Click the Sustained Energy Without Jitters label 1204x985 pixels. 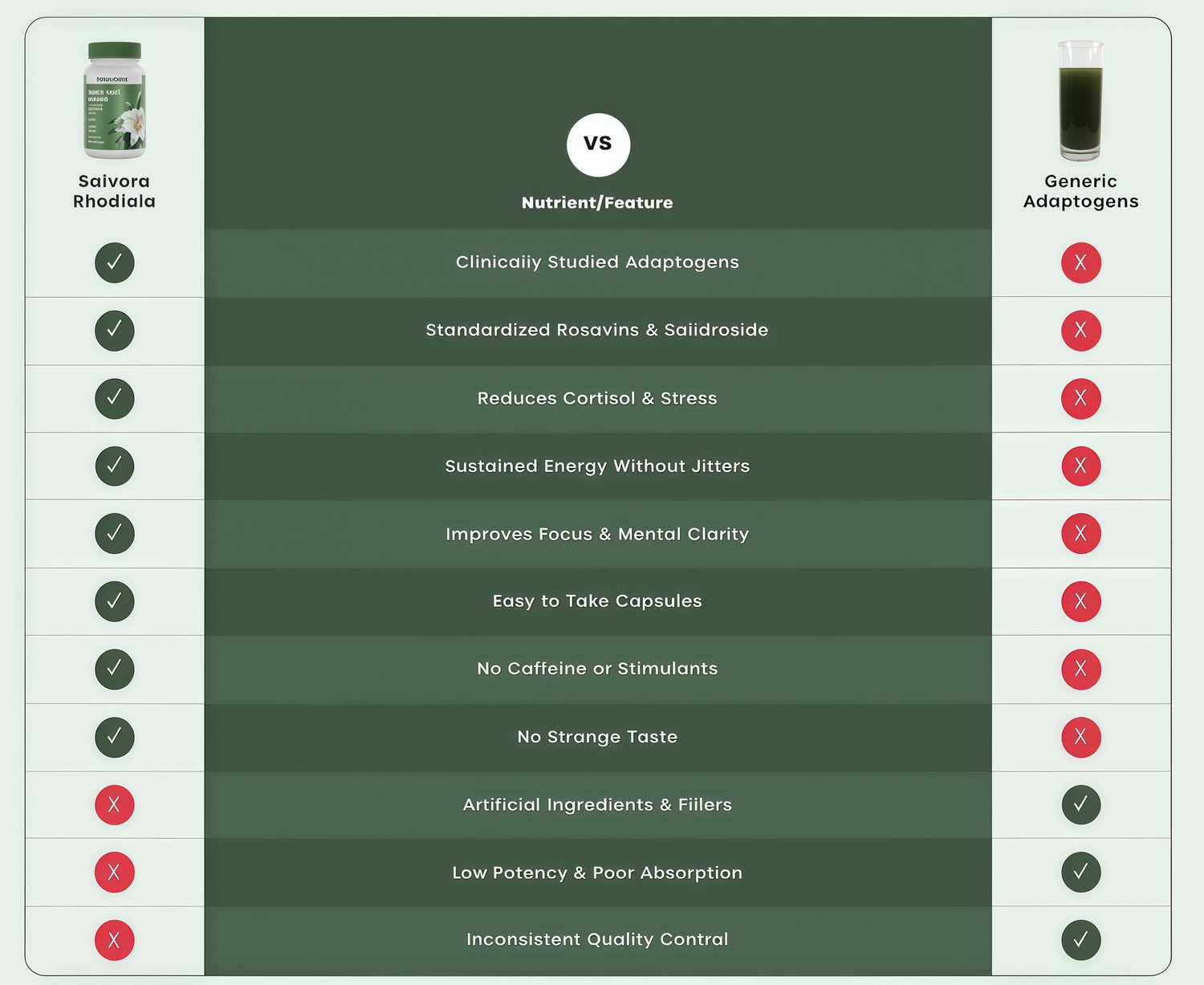click(597, 466)
